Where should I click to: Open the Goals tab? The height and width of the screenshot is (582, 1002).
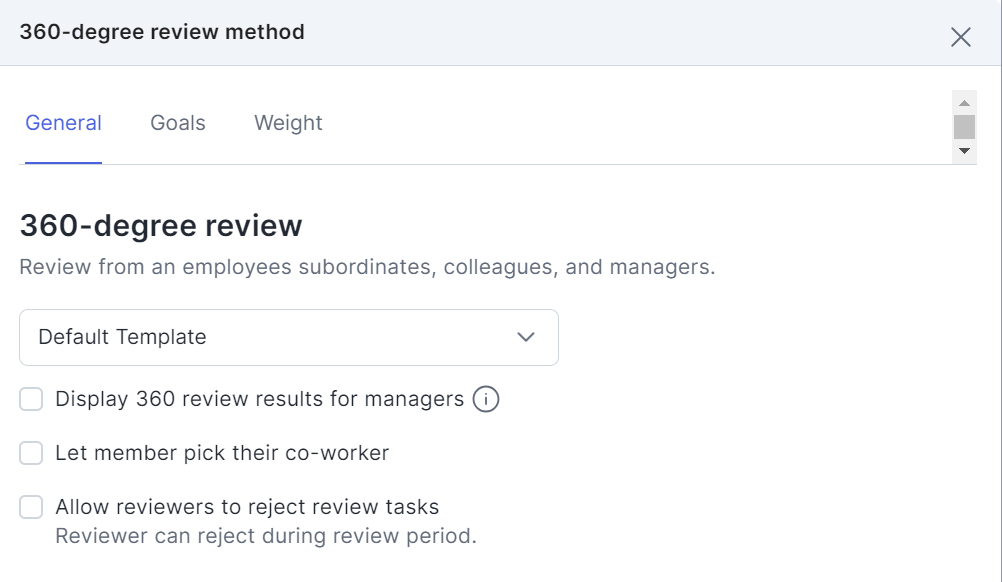coord(178,123)
